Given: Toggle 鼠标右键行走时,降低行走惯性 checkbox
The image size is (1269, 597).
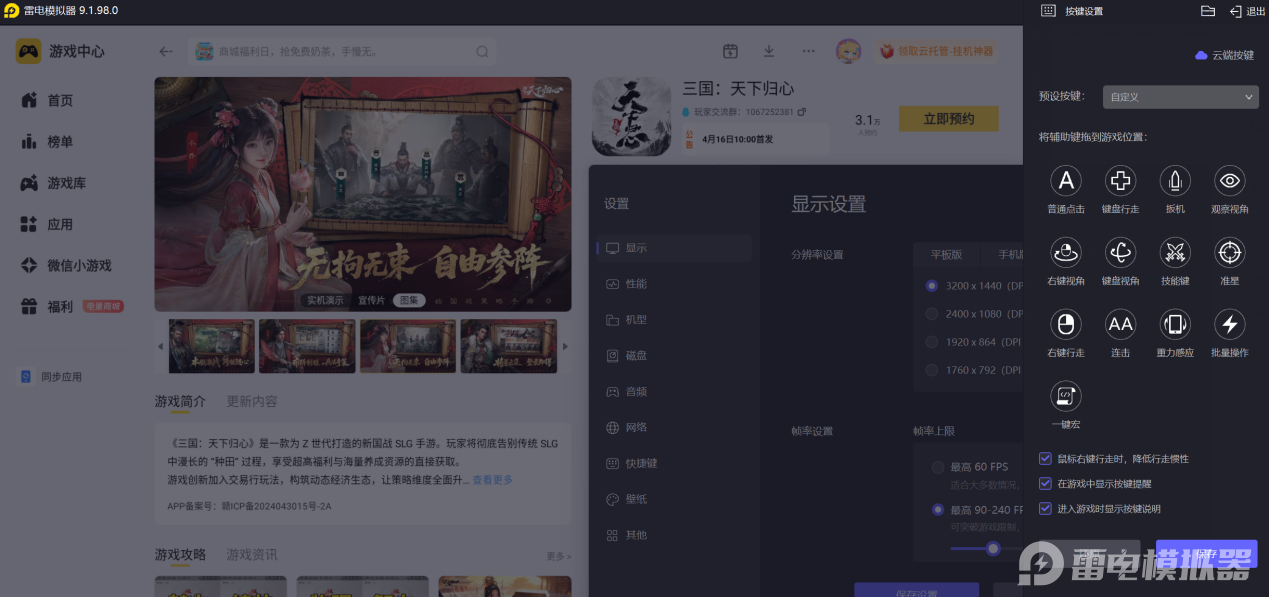Looking at the screenshot, I should (x=1046, y=459).
